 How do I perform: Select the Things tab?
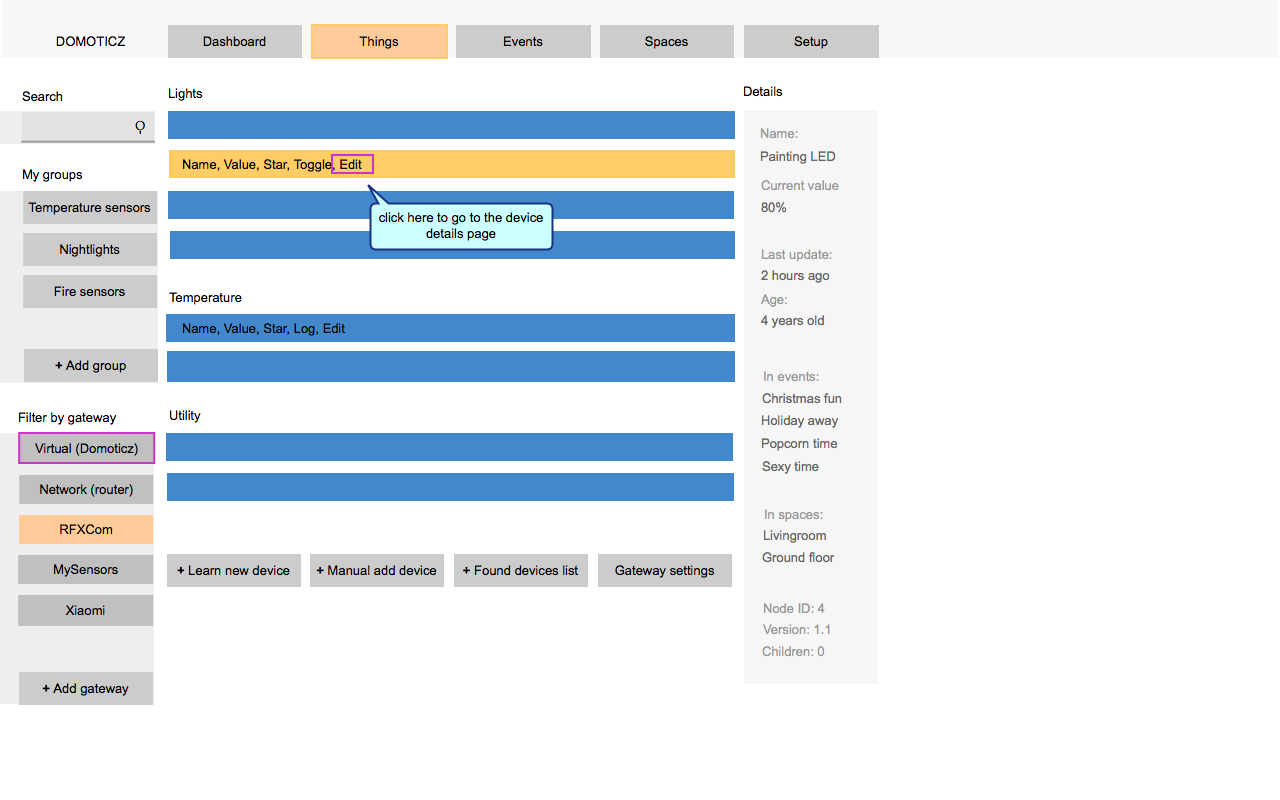click(379, 42)
